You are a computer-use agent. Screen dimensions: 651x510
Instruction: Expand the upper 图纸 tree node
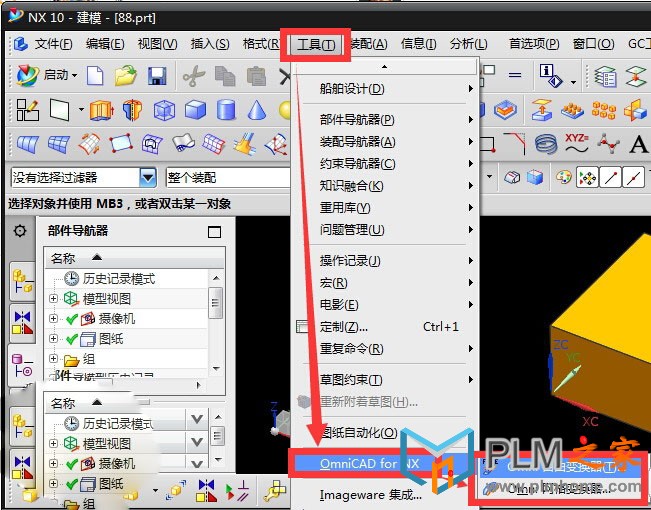pyautogui.click(x=53, y=338)
